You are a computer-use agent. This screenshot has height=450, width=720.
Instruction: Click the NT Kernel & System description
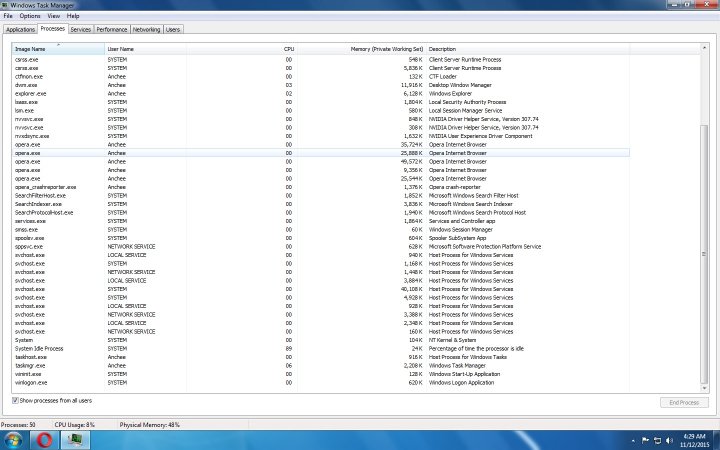click(452, 340)
